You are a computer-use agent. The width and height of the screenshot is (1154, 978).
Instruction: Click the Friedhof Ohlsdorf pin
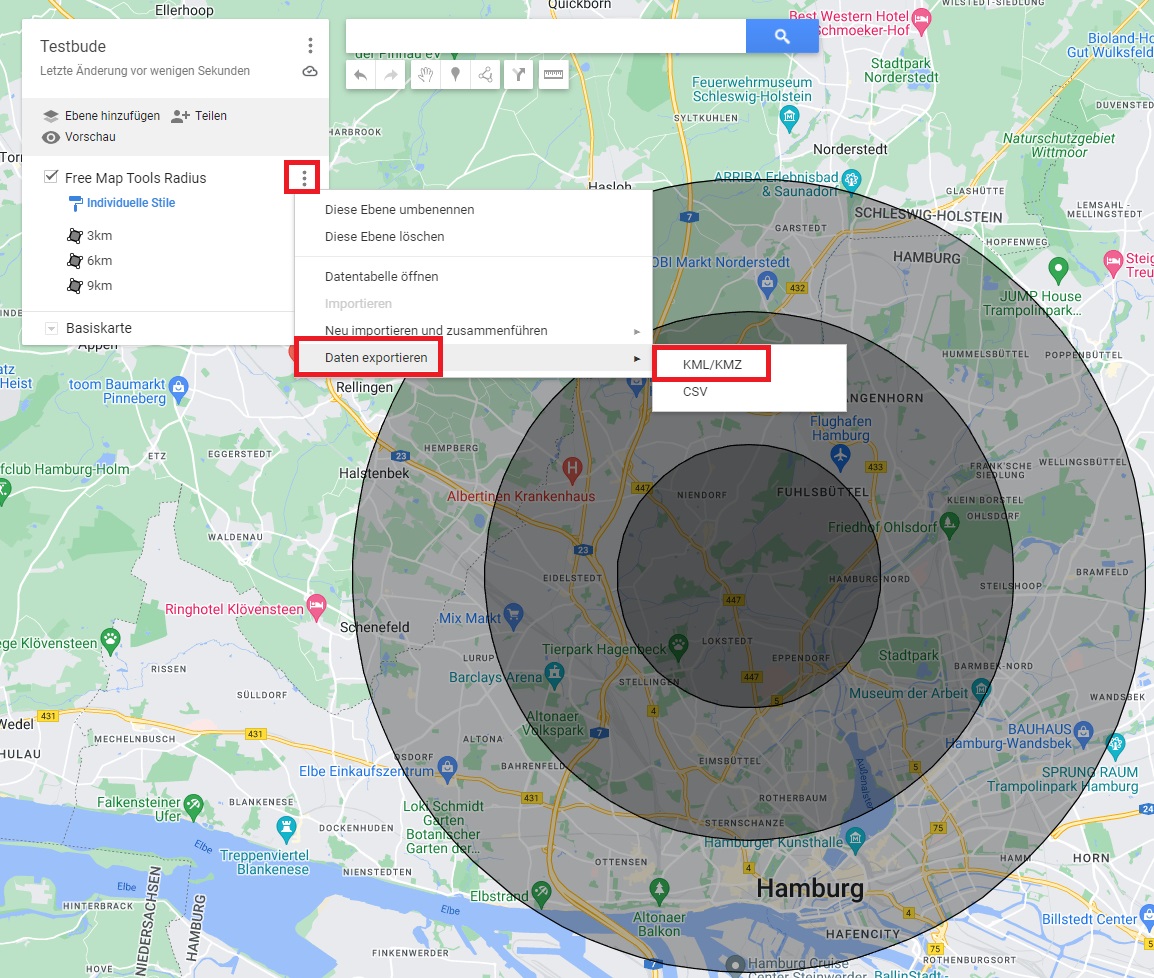click(949, 525)
